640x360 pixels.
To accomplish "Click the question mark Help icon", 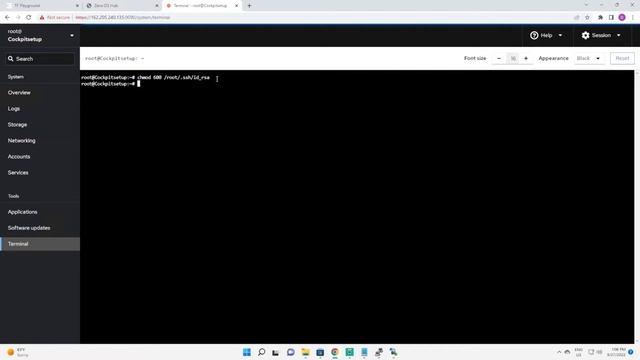I will tap(534, 36).
